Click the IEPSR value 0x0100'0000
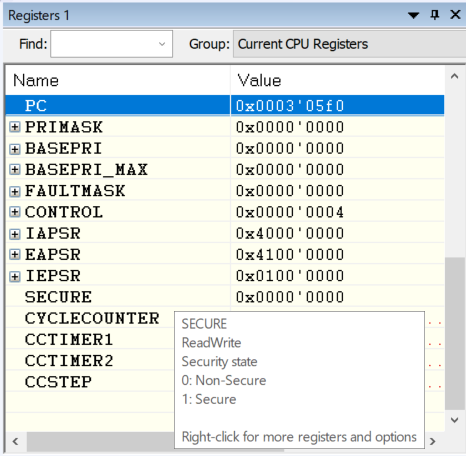Image resolution: width=466 pixels, height=456 pixels. pyautogui.click(x=290, y=276)
